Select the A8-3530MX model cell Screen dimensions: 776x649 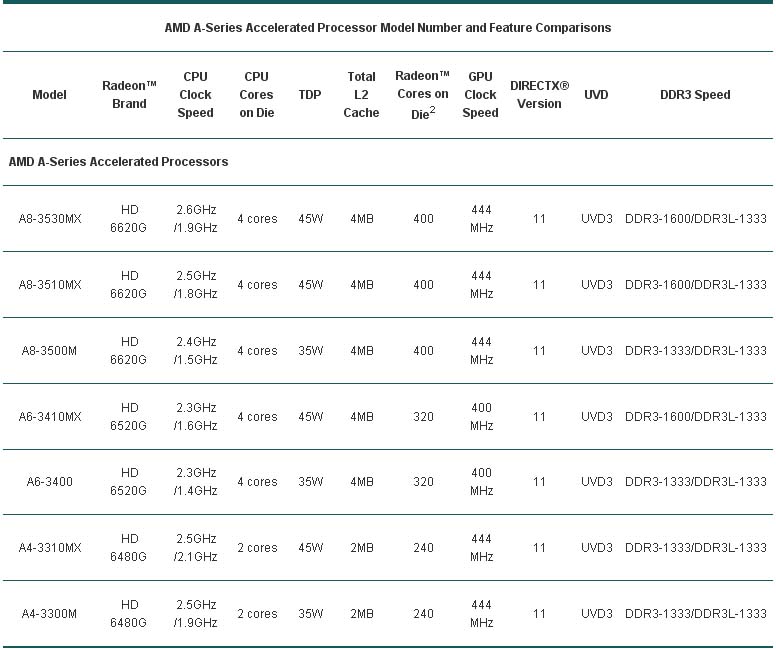point(50,219)
